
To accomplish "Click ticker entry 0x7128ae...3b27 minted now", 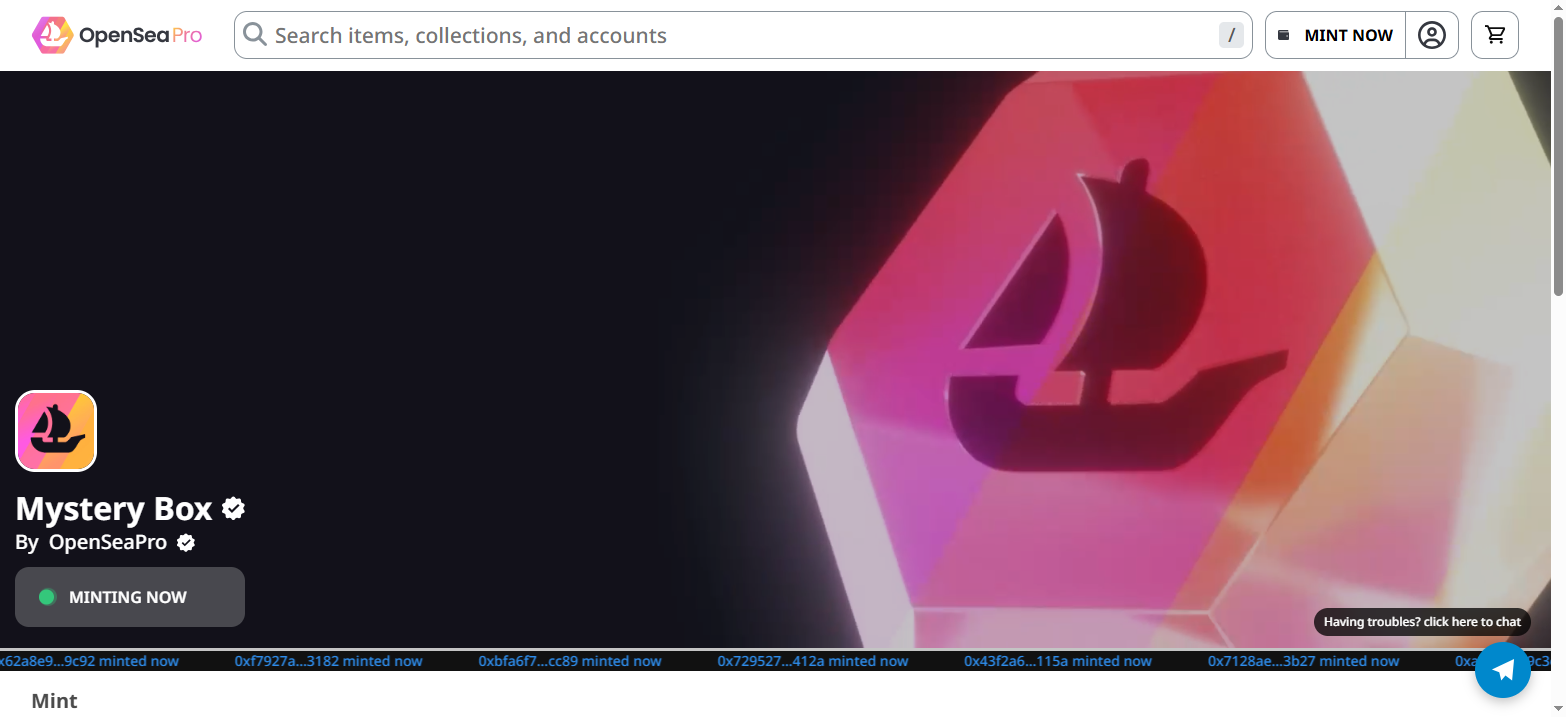I will (x=1304, y=661).
